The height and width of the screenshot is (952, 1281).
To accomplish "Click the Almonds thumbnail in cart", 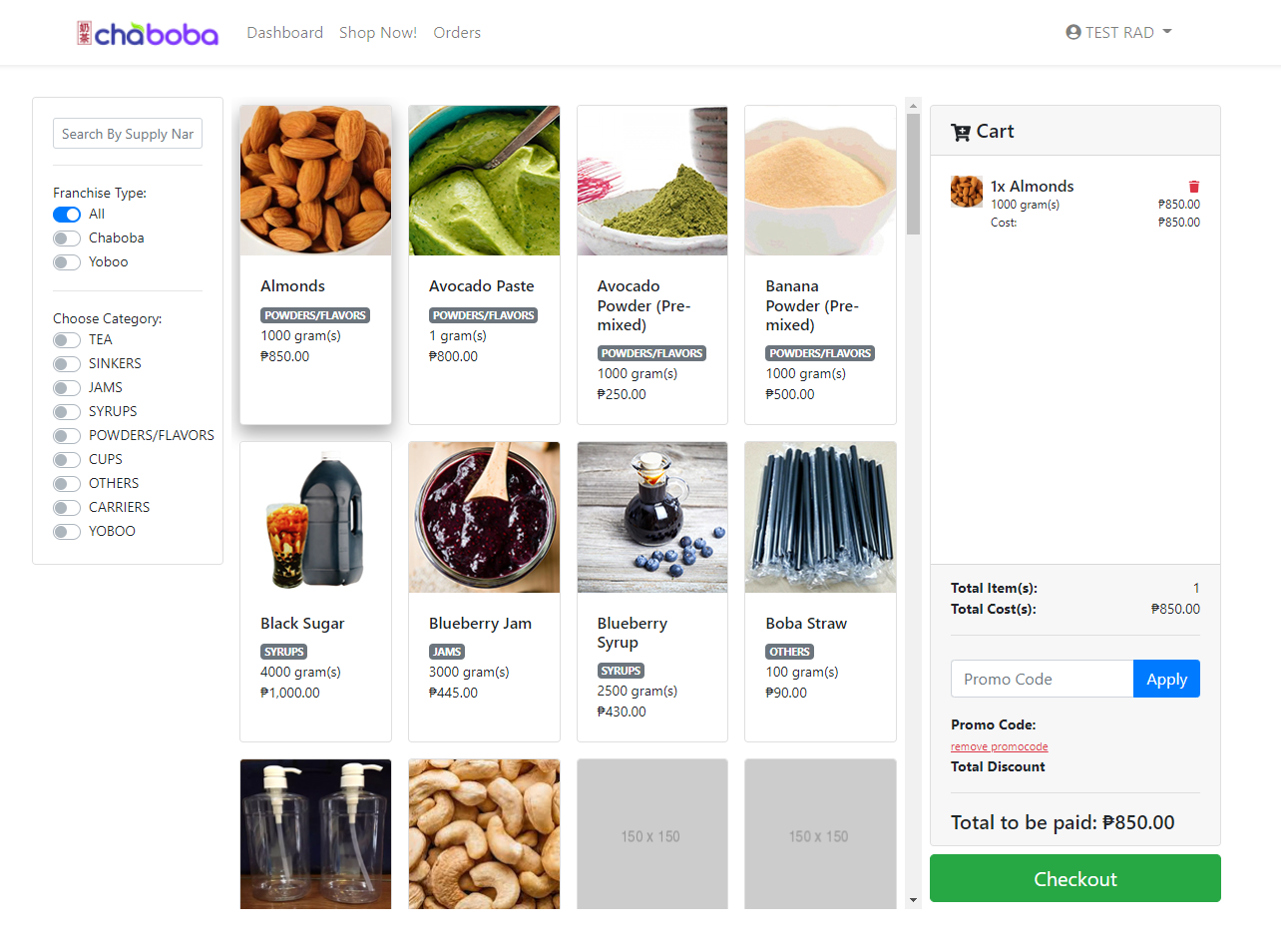I will (967, 192).
